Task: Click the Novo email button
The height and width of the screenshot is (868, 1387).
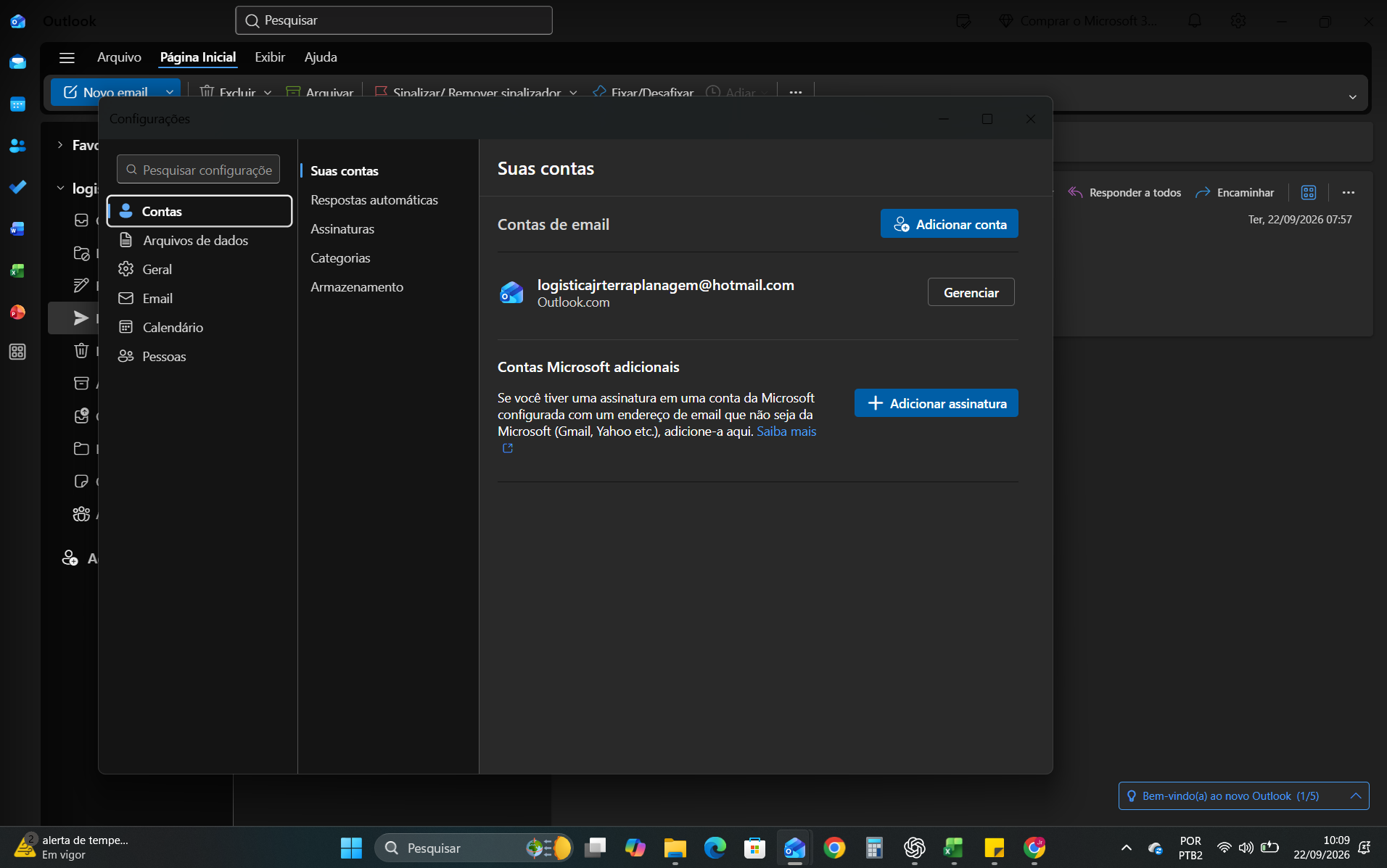Action: (x=106, y=92)
